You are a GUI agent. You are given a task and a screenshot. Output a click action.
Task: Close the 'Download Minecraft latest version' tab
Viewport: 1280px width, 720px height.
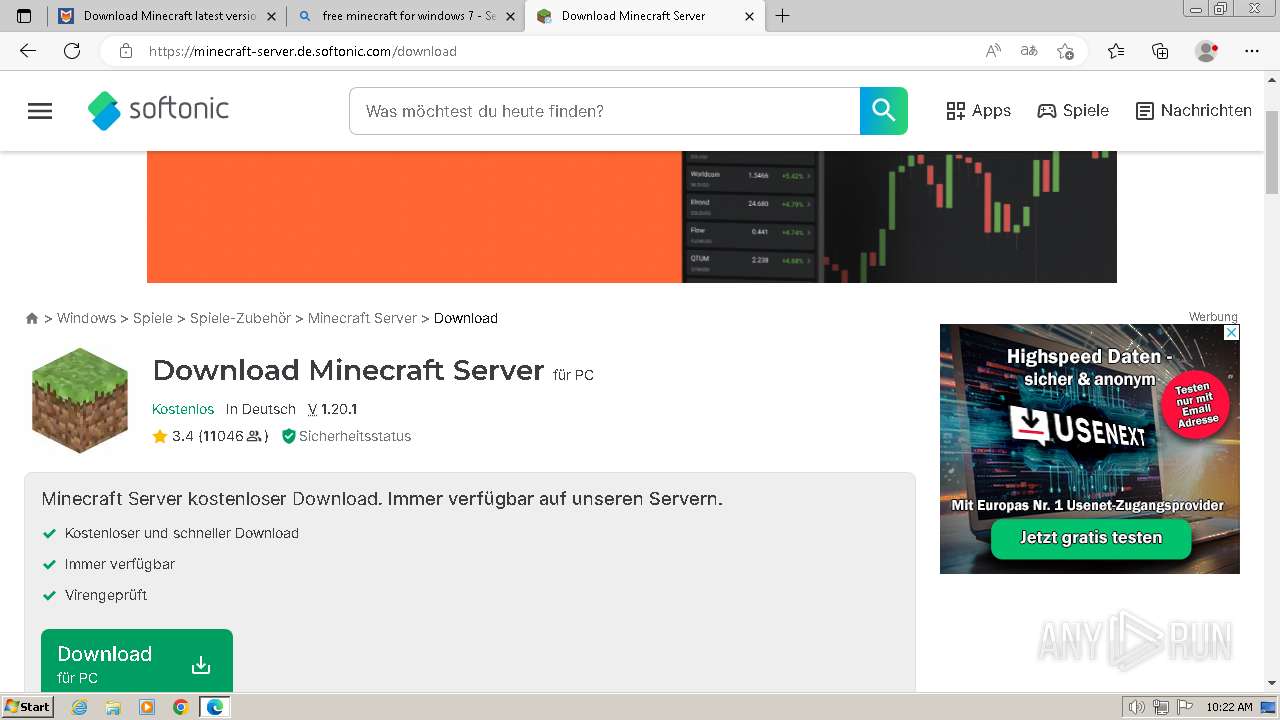[272, 16]
